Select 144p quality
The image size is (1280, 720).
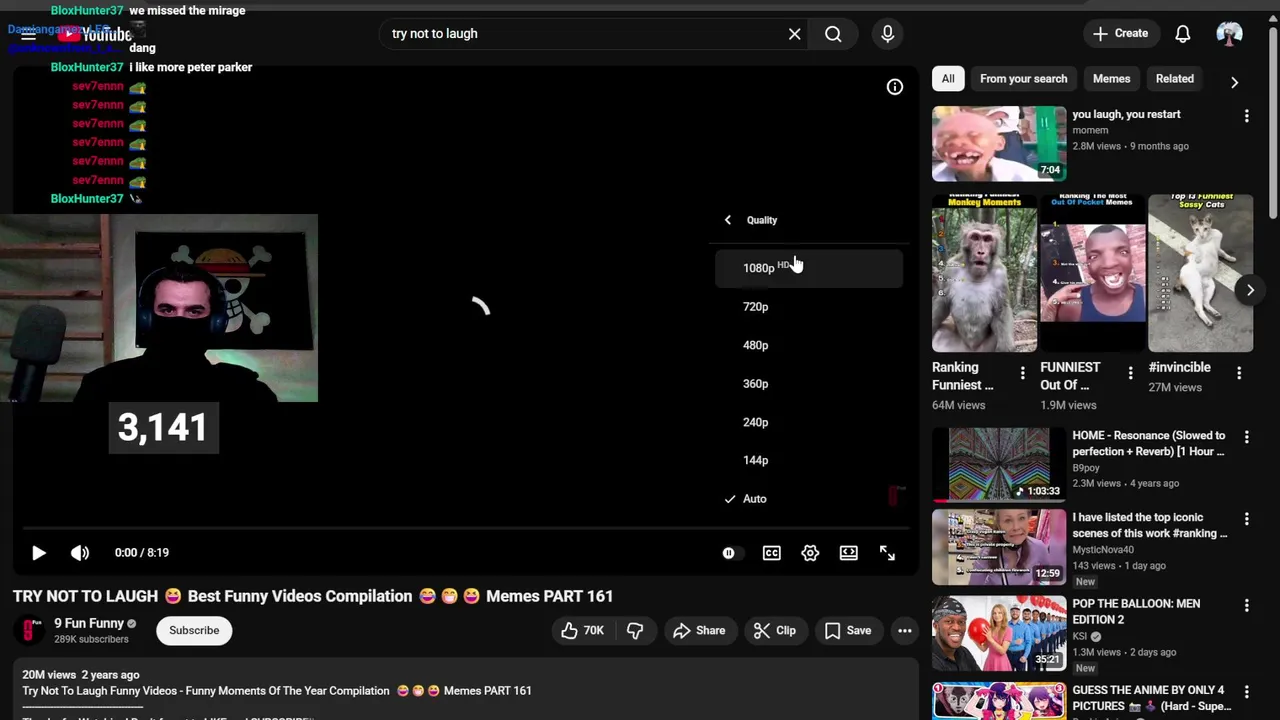(x=809, y=460)
